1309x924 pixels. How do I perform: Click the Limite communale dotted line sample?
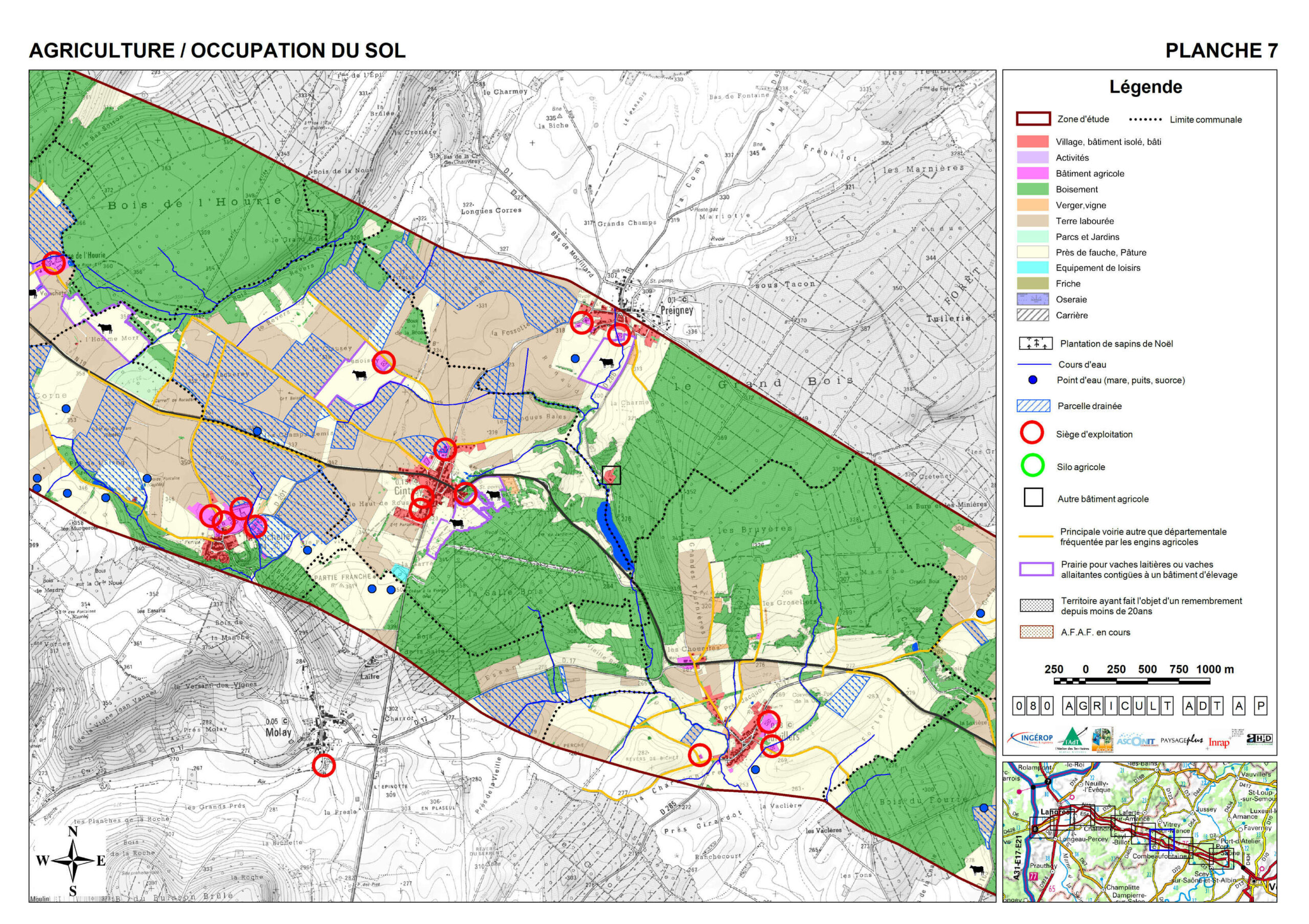click(x=1145, y=120)
